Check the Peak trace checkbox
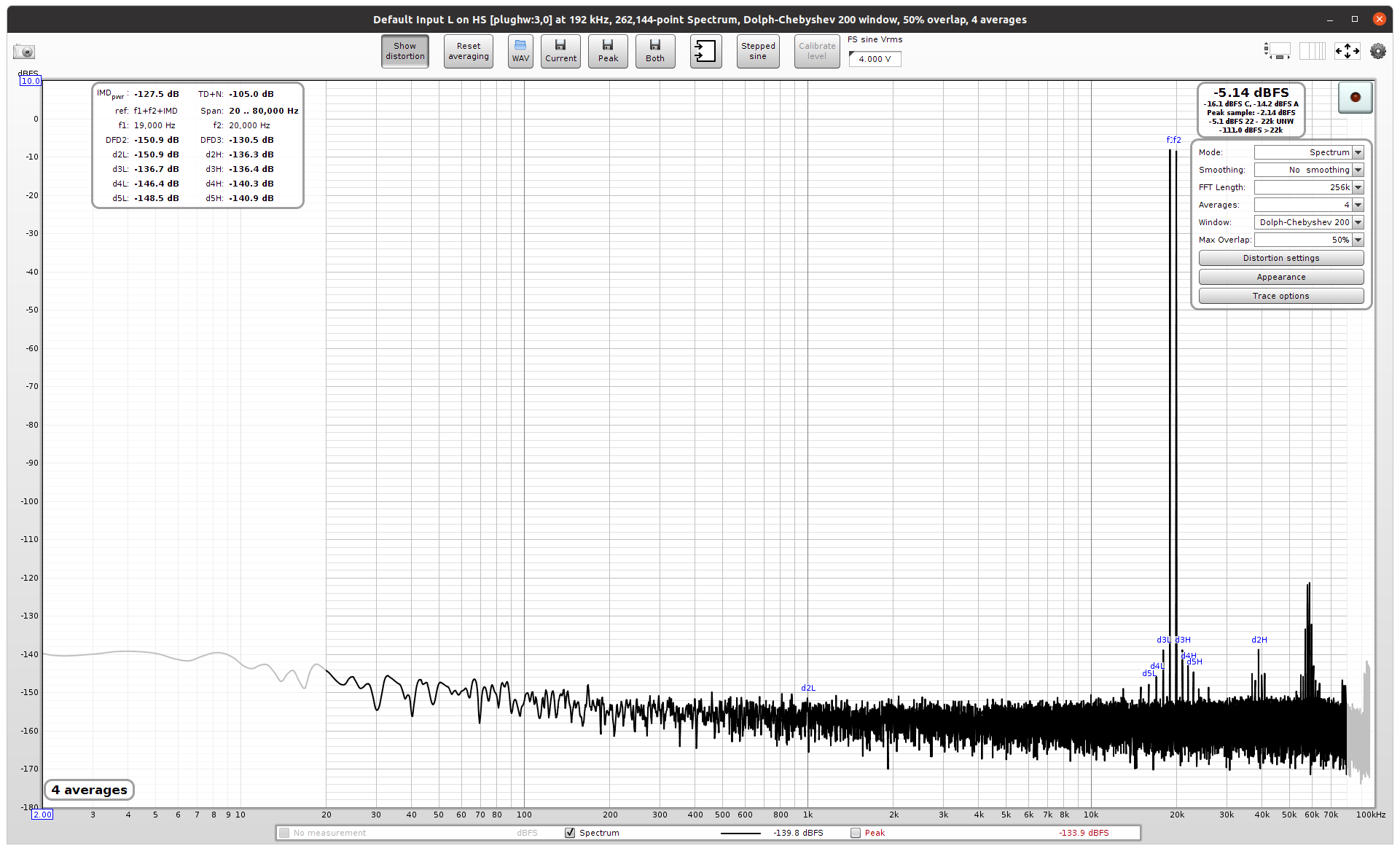 (856, 833)
